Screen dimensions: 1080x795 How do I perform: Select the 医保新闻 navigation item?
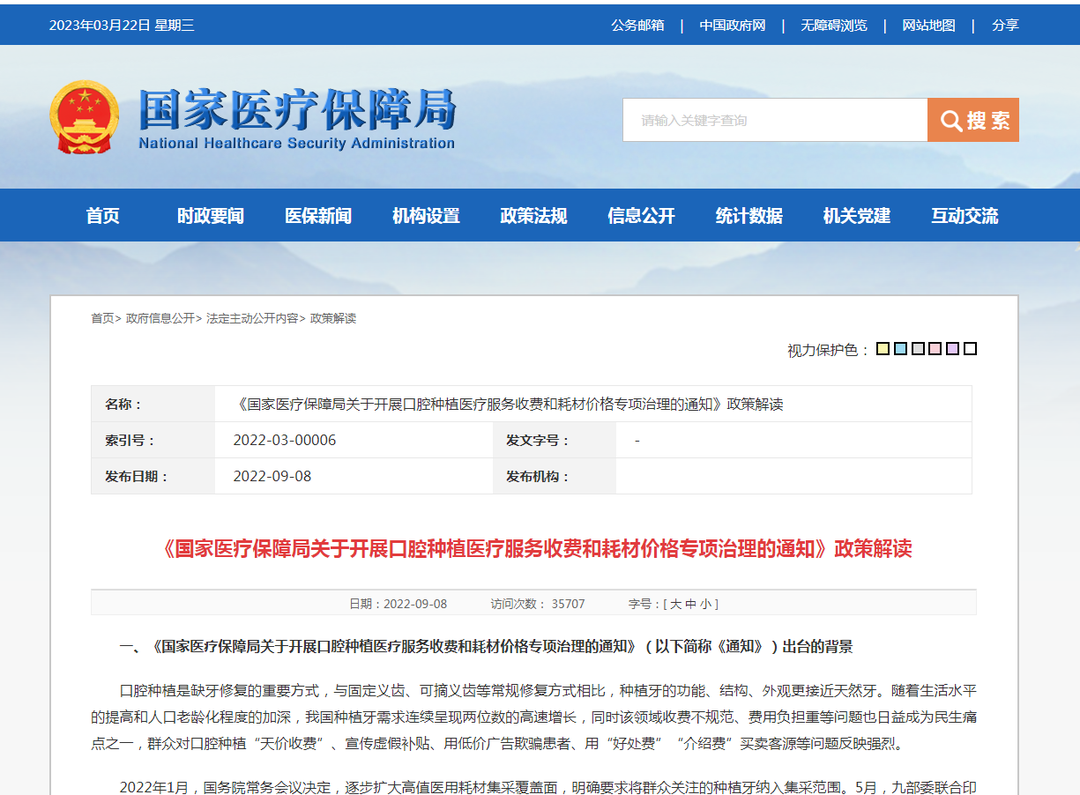click(316, 215)
